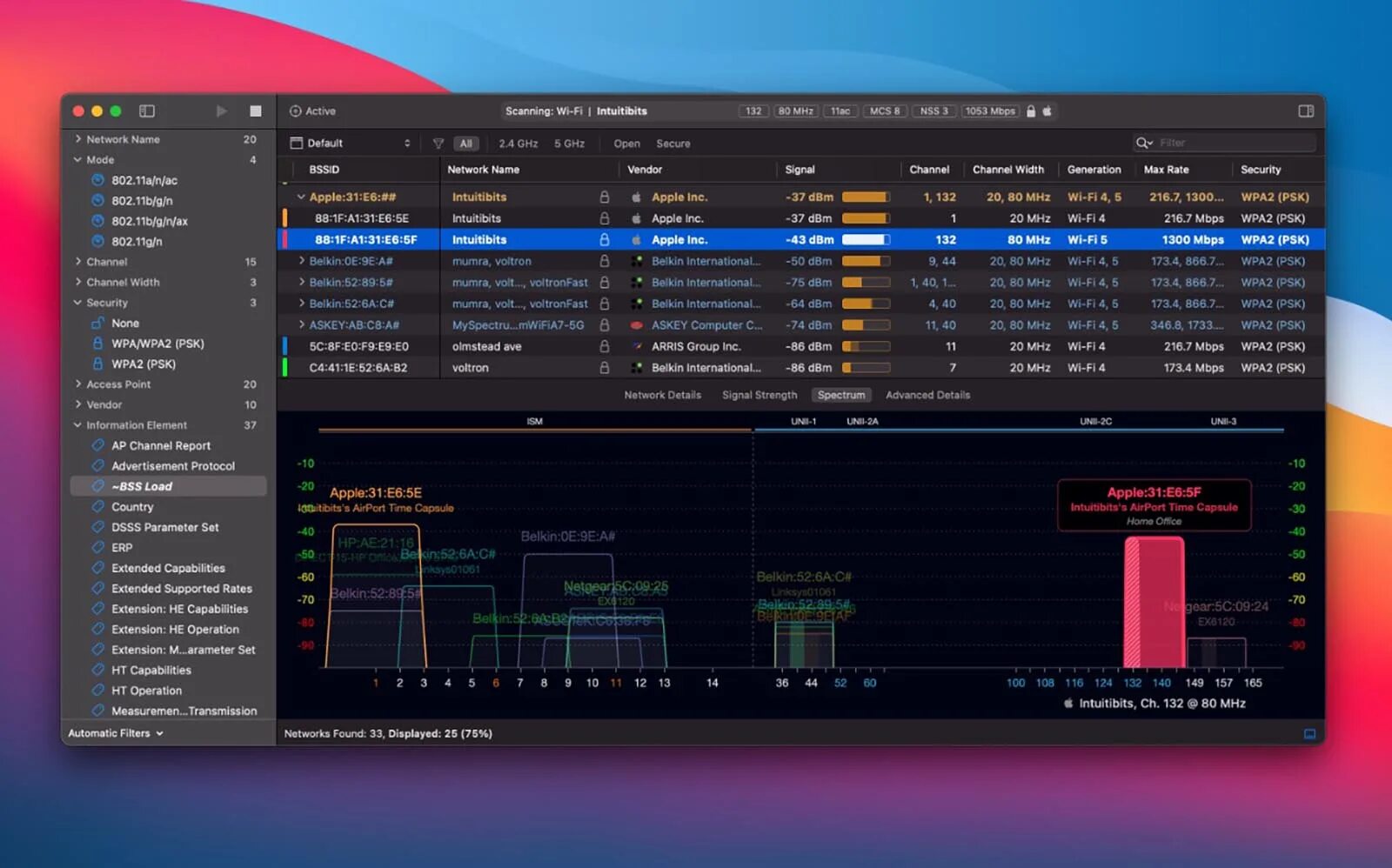
Task: Click the Country information element icon
Action: [x=97, y=507]
